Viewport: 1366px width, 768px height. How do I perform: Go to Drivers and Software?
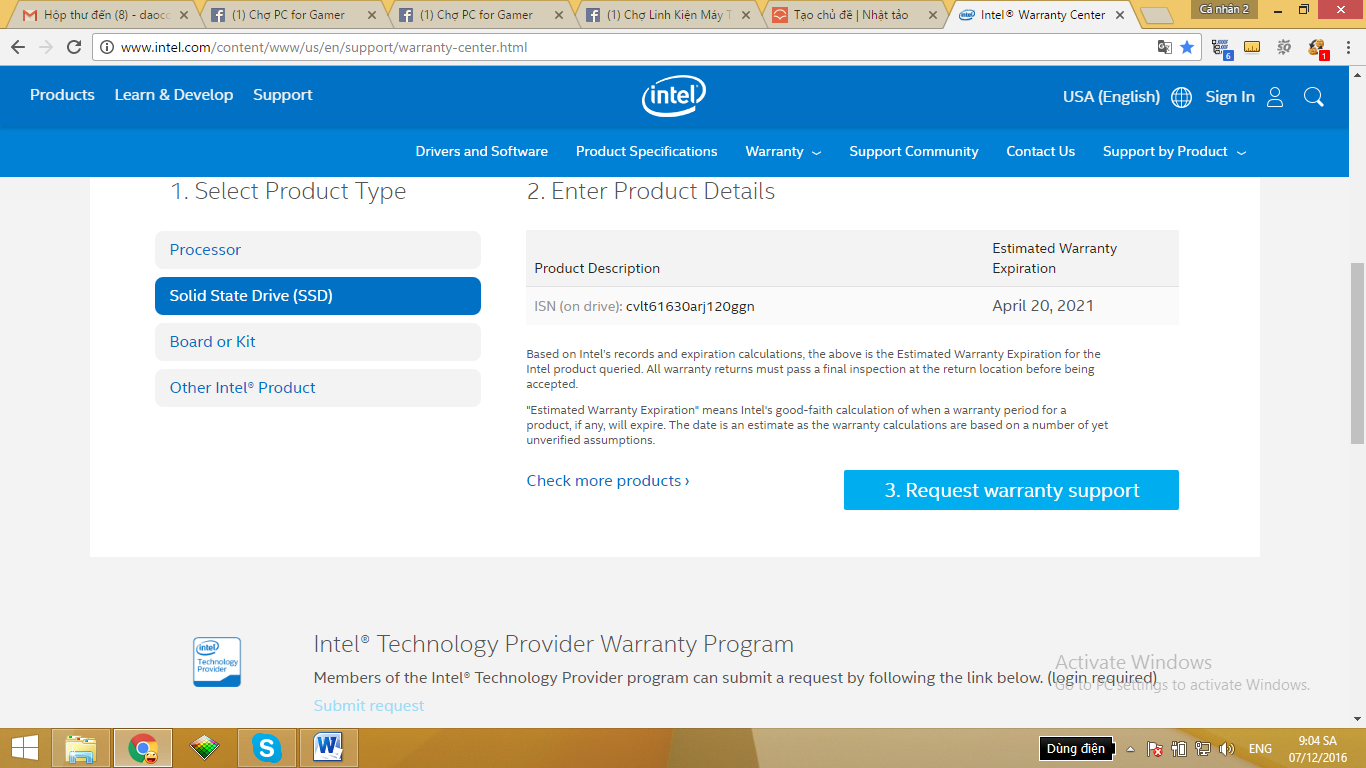(x=482, y=152)
